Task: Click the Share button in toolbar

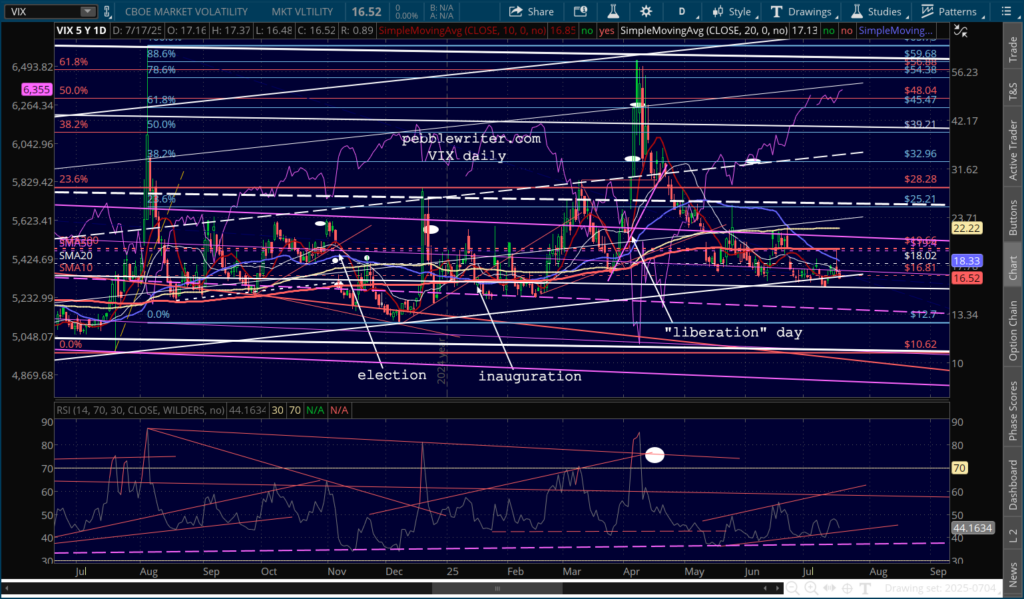Action: [x=531, y=11]
